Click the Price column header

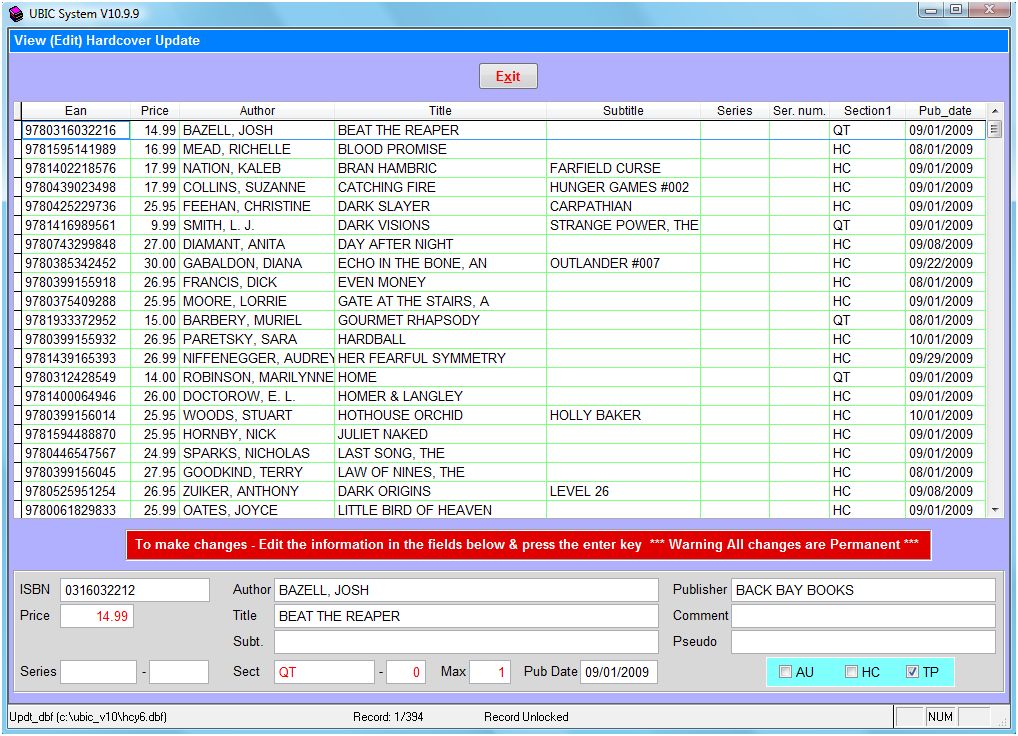[x=155, y=111]
